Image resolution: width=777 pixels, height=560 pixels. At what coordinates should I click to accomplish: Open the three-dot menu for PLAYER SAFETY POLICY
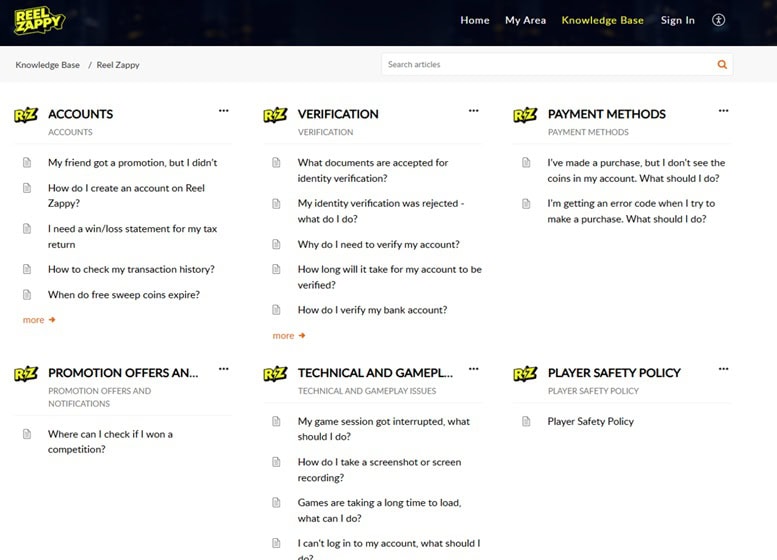(x=723, y=369)
